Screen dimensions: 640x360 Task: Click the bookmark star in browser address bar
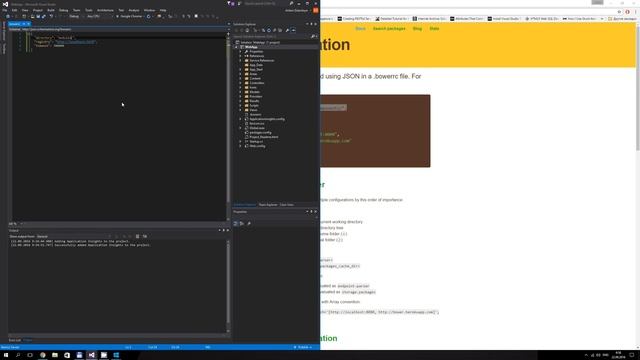pos(619,12)
